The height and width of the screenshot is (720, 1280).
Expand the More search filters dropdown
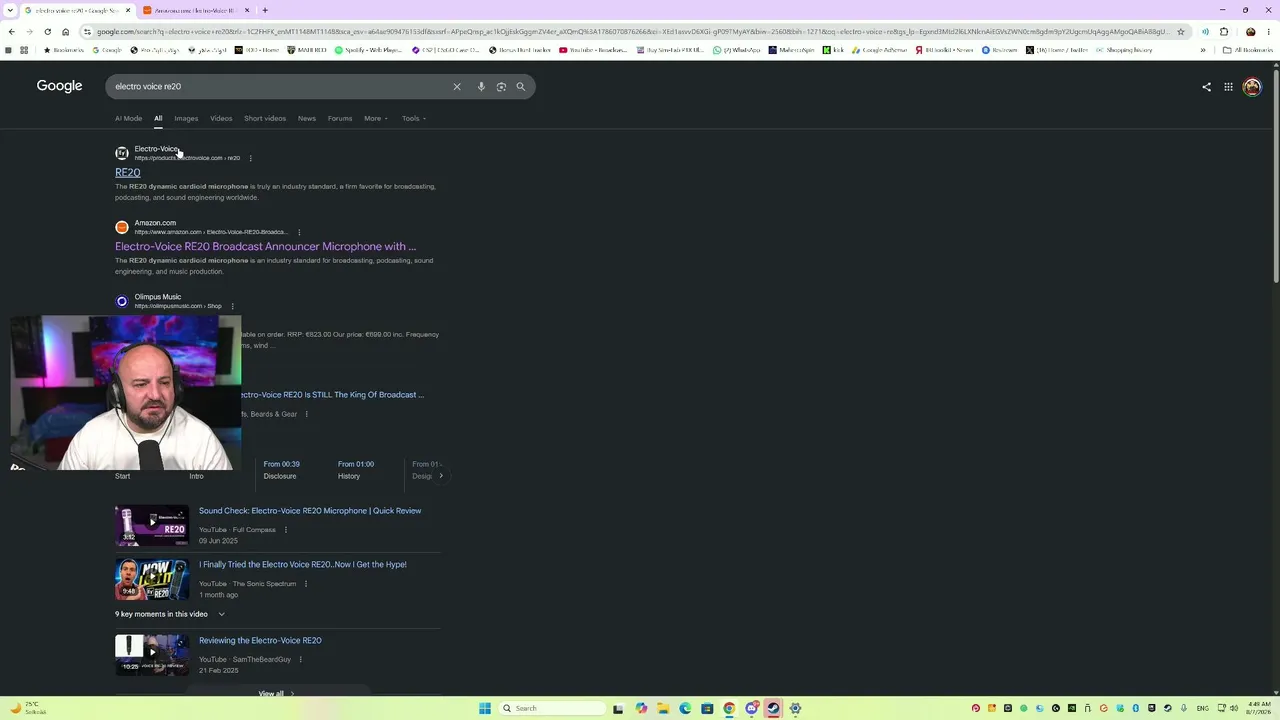pyautogui.click(x=376, y=118)
